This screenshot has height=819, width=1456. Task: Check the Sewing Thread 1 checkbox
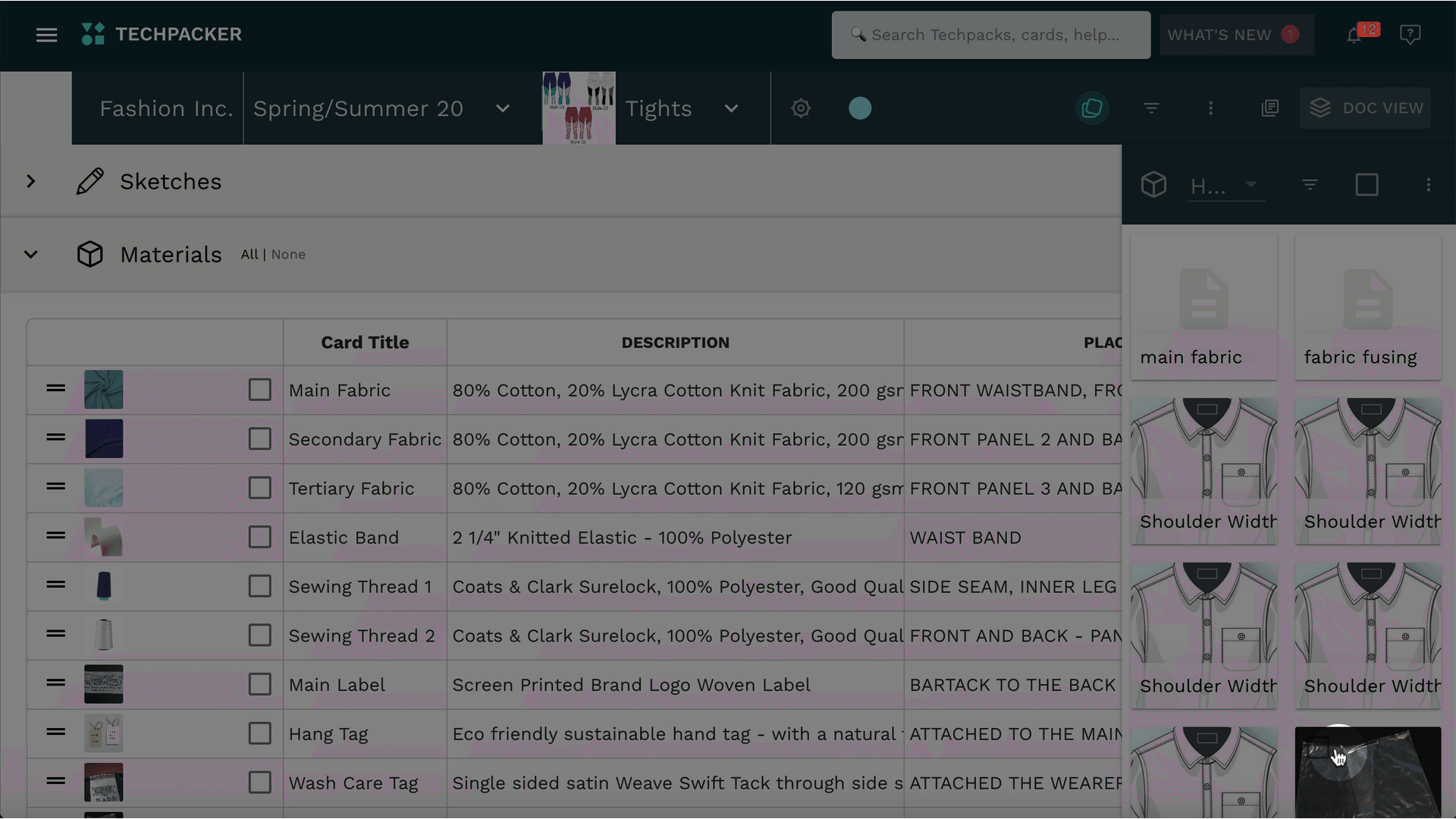pos(259,586)
